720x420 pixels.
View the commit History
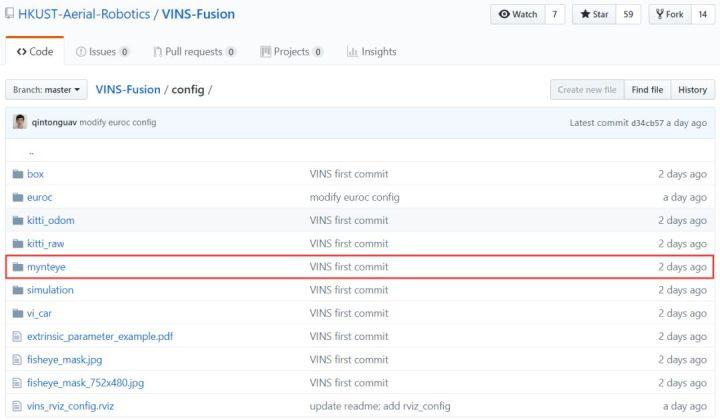point(692,90)
